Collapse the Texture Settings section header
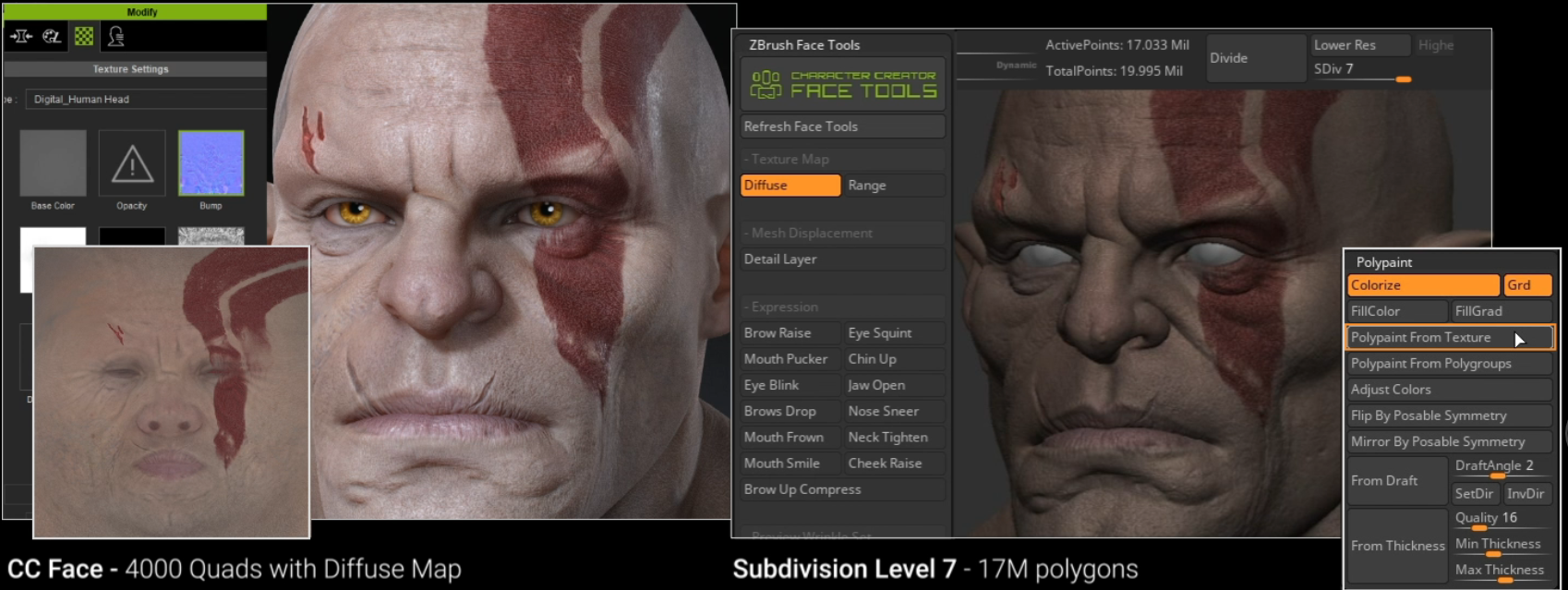The image size is (1568, 590). point(135,69)
